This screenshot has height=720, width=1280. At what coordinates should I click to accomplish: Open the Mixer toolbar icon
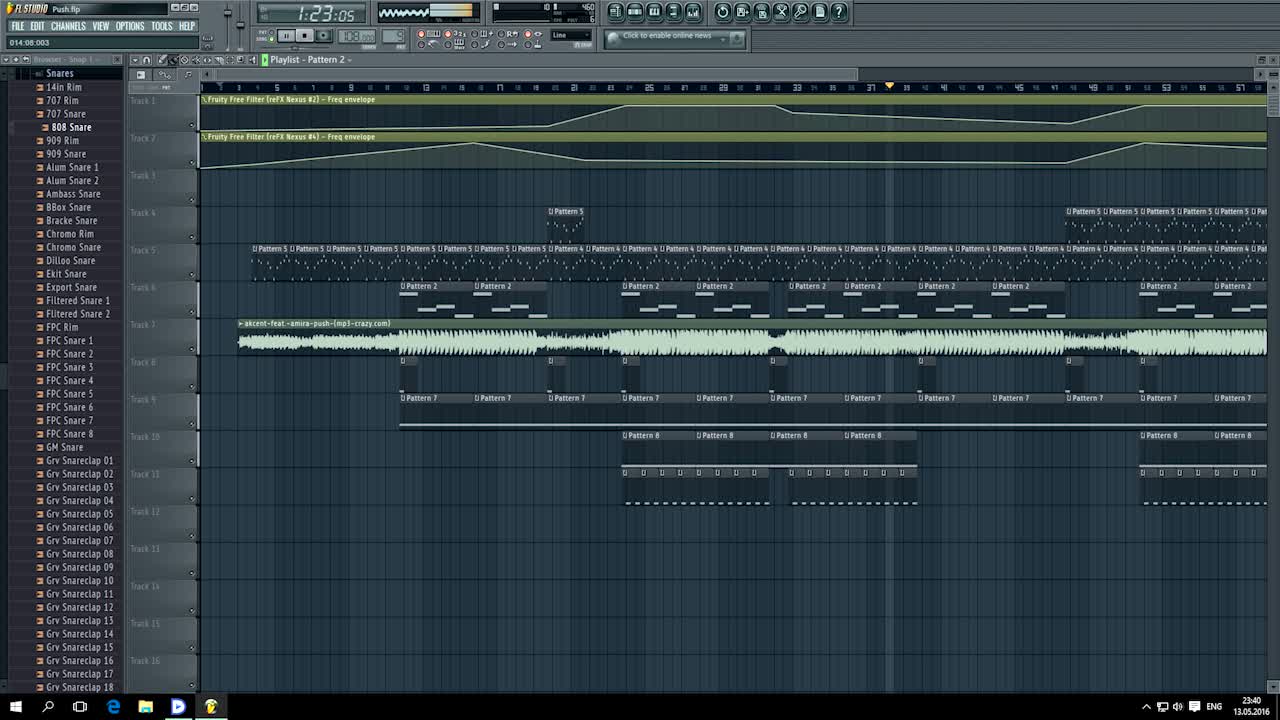[x=692, y=12]
